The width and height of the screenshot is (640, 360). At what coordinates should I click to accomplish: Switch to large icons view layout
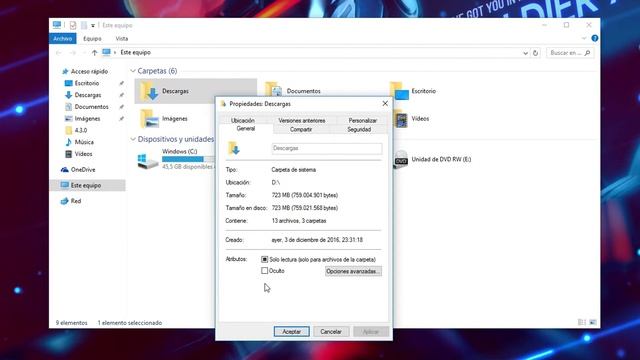593,322
